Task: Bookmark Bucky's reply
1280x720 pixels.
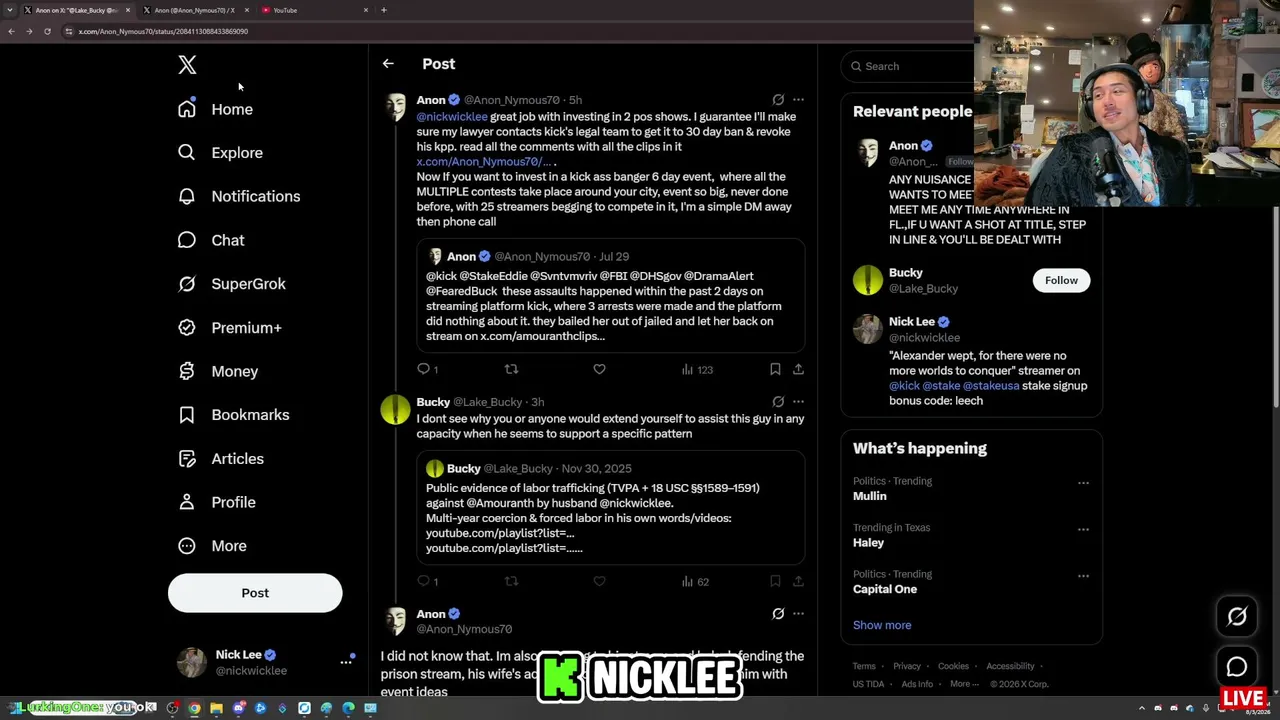Action: point(775,581)
